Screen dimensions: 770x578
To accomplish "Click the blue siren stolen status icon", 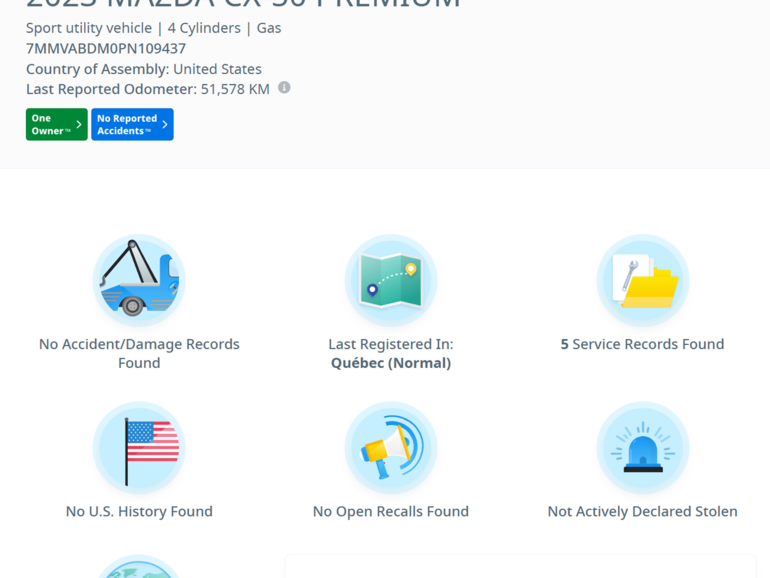I will 643,449.
